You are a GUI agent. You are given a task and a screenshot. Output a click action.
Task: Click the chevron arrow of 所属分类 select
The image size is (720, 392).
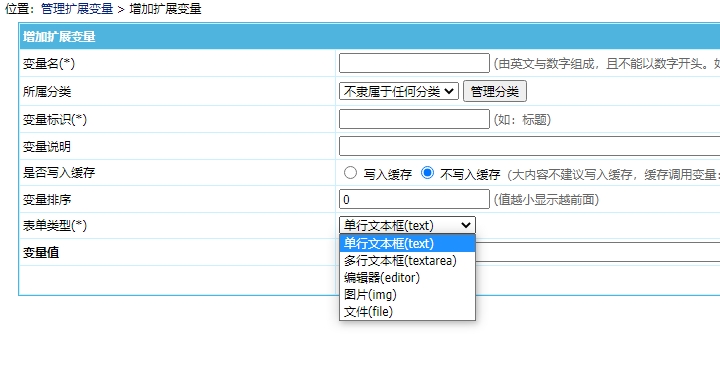coord(449,91)
